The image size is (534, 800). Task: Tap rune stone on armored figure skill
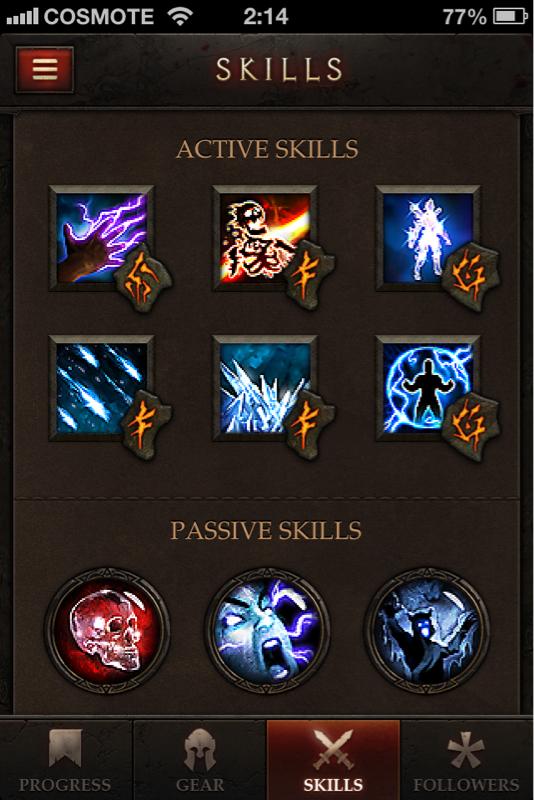pyautogui.click(x=470, y=278)
